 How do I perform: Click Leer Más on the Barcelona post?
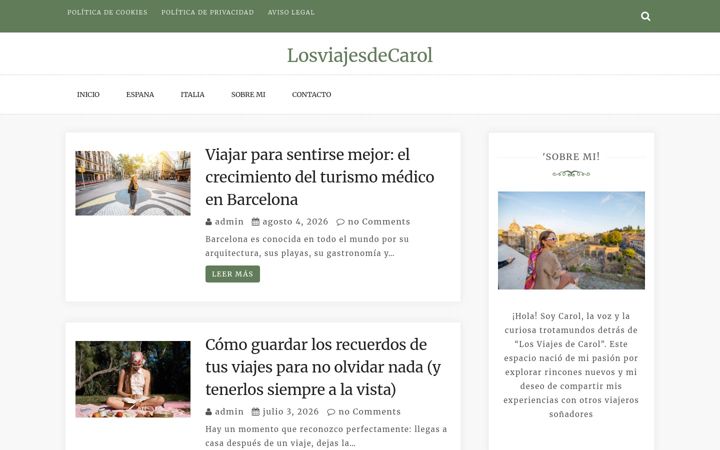pos(232,274)
